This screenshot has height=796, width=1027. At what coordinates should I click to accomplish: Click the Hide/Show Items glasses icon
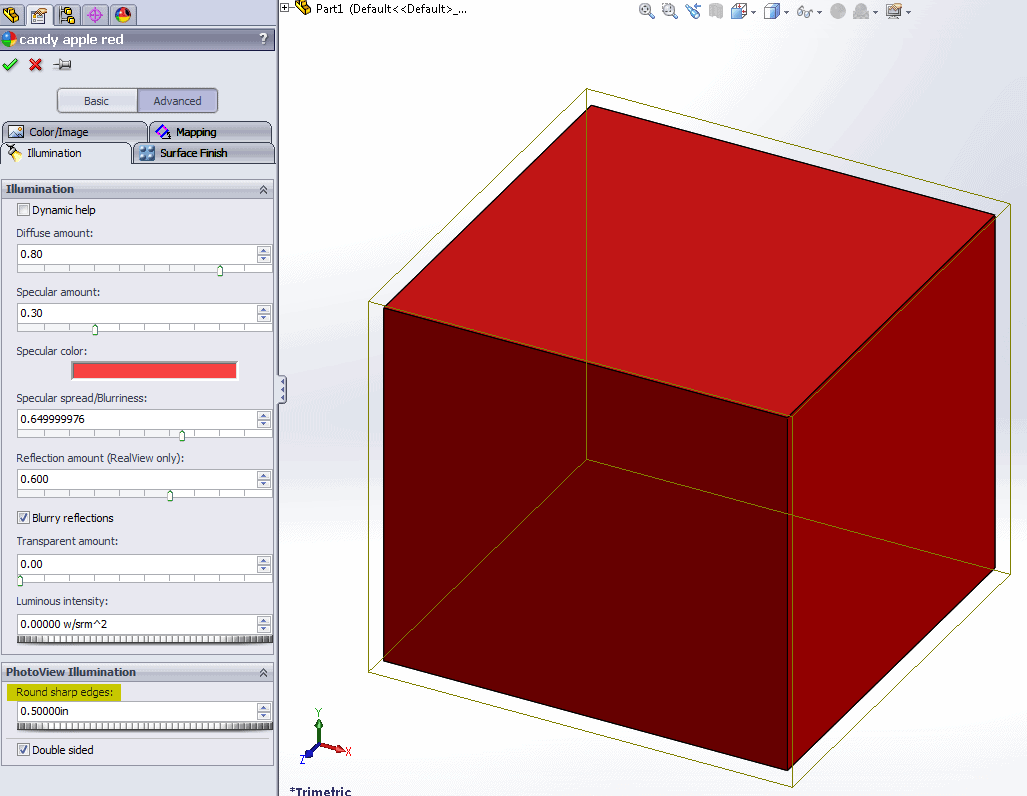[x=804, y=12]
